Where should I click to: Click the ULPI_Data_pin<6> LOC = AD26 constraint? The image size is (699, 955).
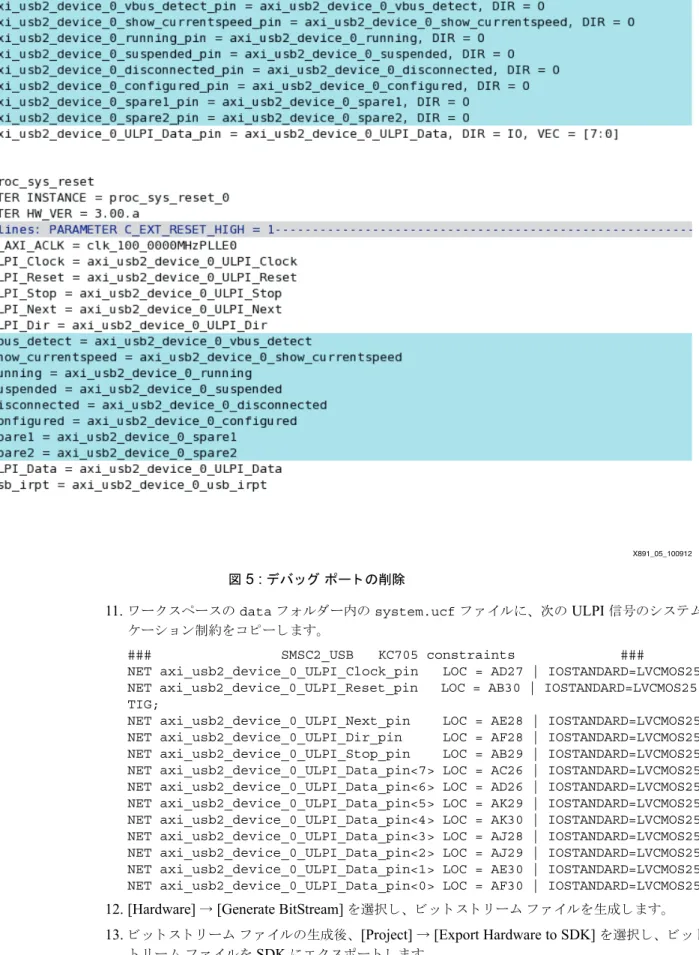click(413, 787)
